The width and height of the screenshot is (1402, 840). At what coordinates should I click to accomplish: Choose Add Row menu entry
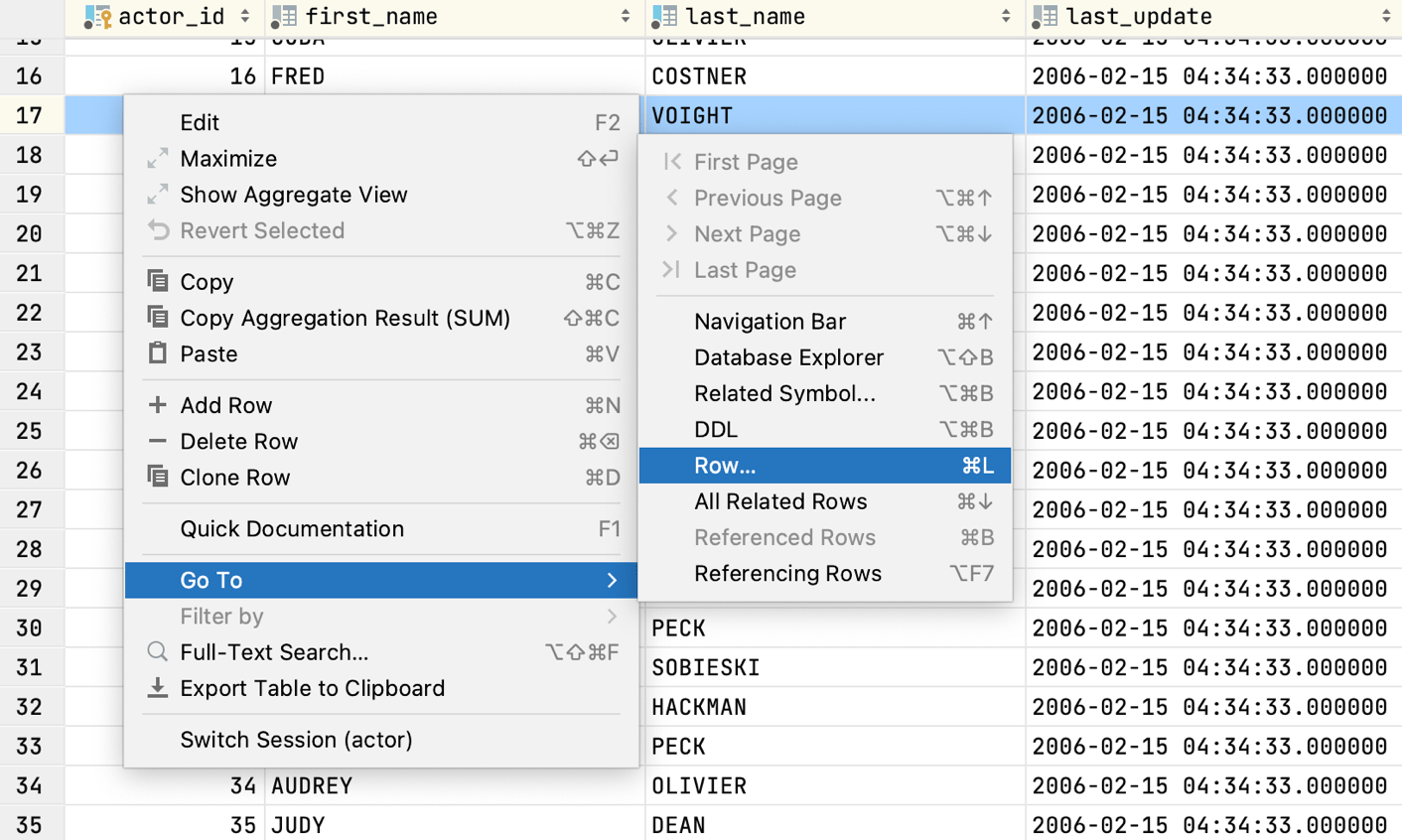pyautogui.click(x=381, y=405)
